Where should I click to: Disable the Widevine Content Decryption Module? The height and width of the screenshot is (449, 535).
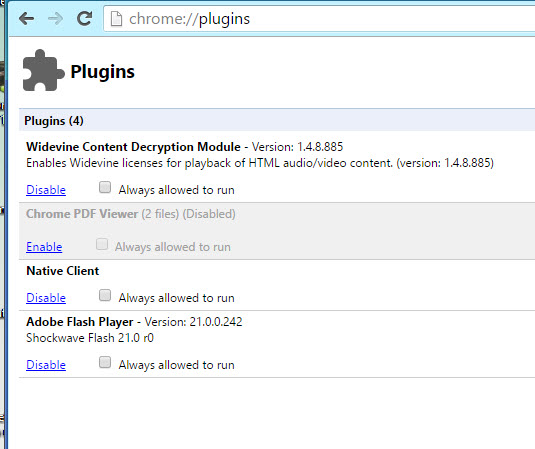(x=46, y=190)
